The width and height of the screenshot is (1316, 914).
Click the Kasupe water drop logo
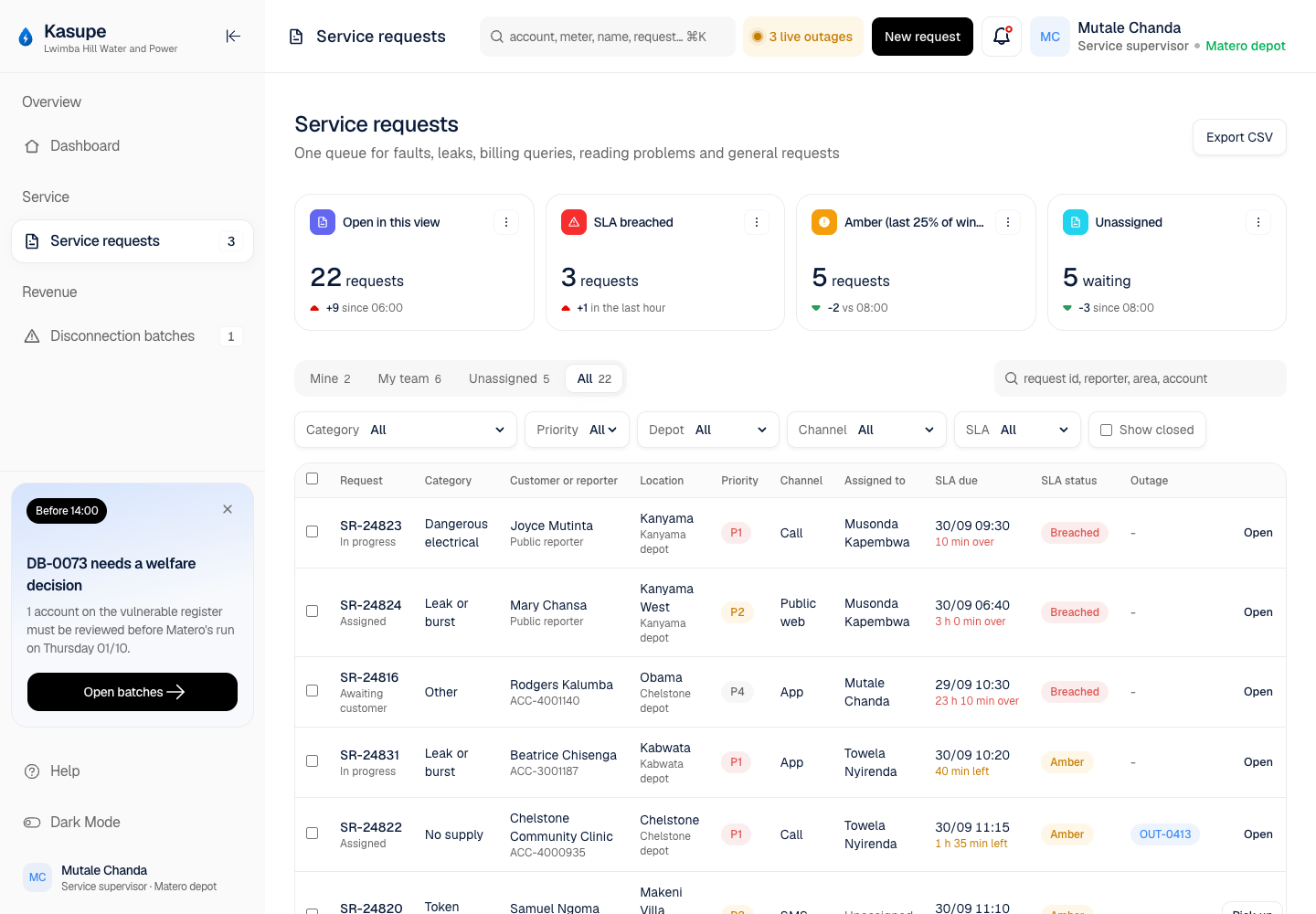point(26,37)
